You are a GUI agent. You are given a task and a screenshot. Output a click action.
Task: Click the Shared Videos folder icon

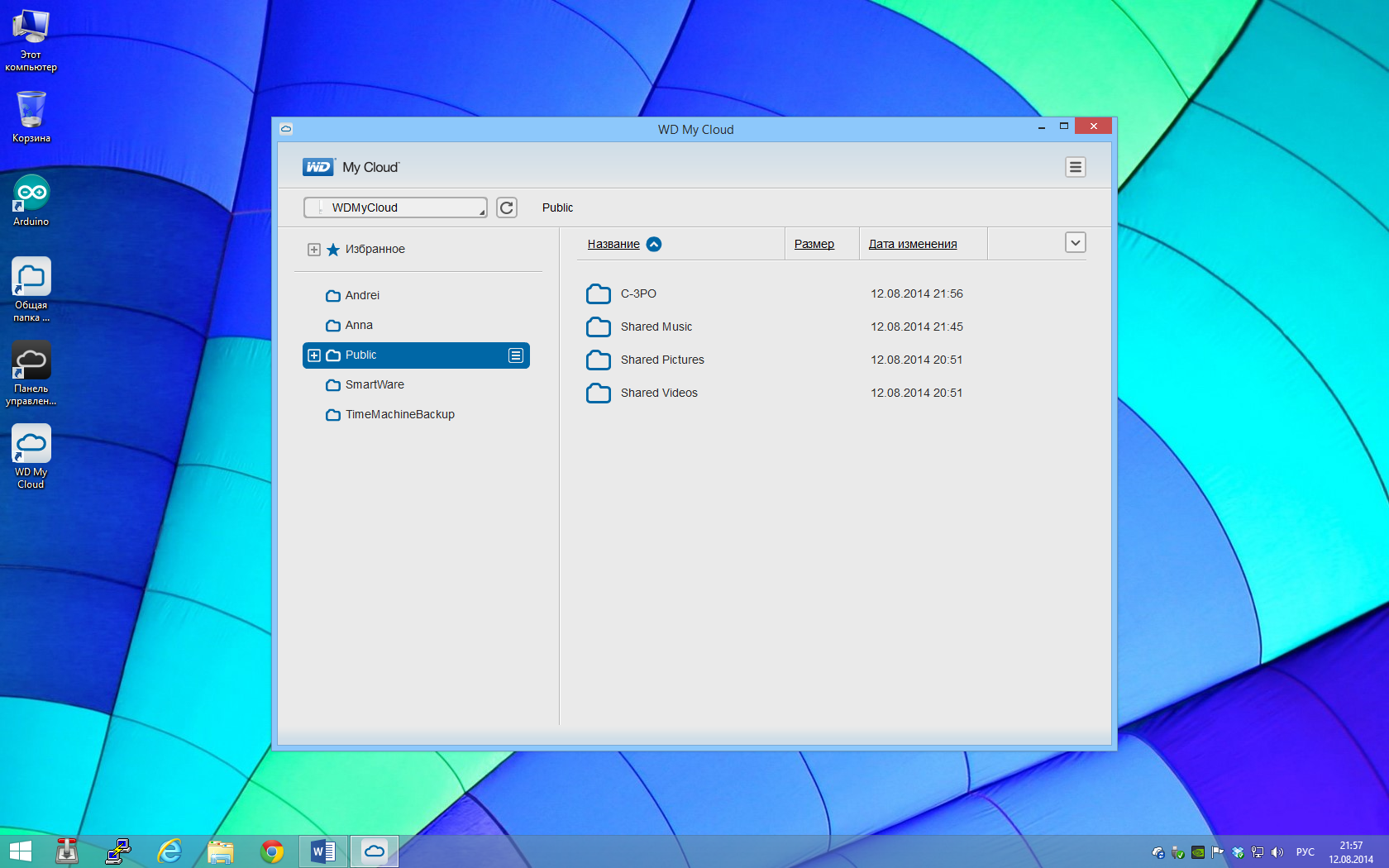(599, 393)
